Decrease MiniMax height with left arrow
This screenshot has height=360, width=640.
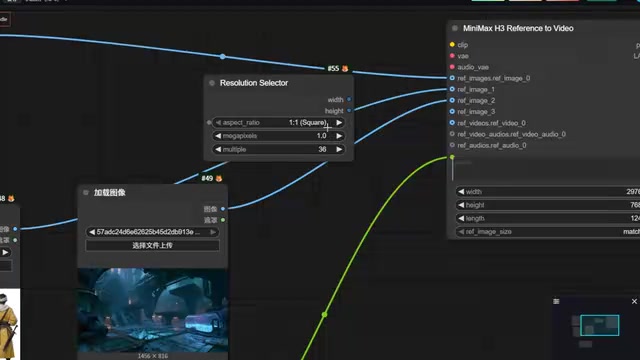(461, 205)
